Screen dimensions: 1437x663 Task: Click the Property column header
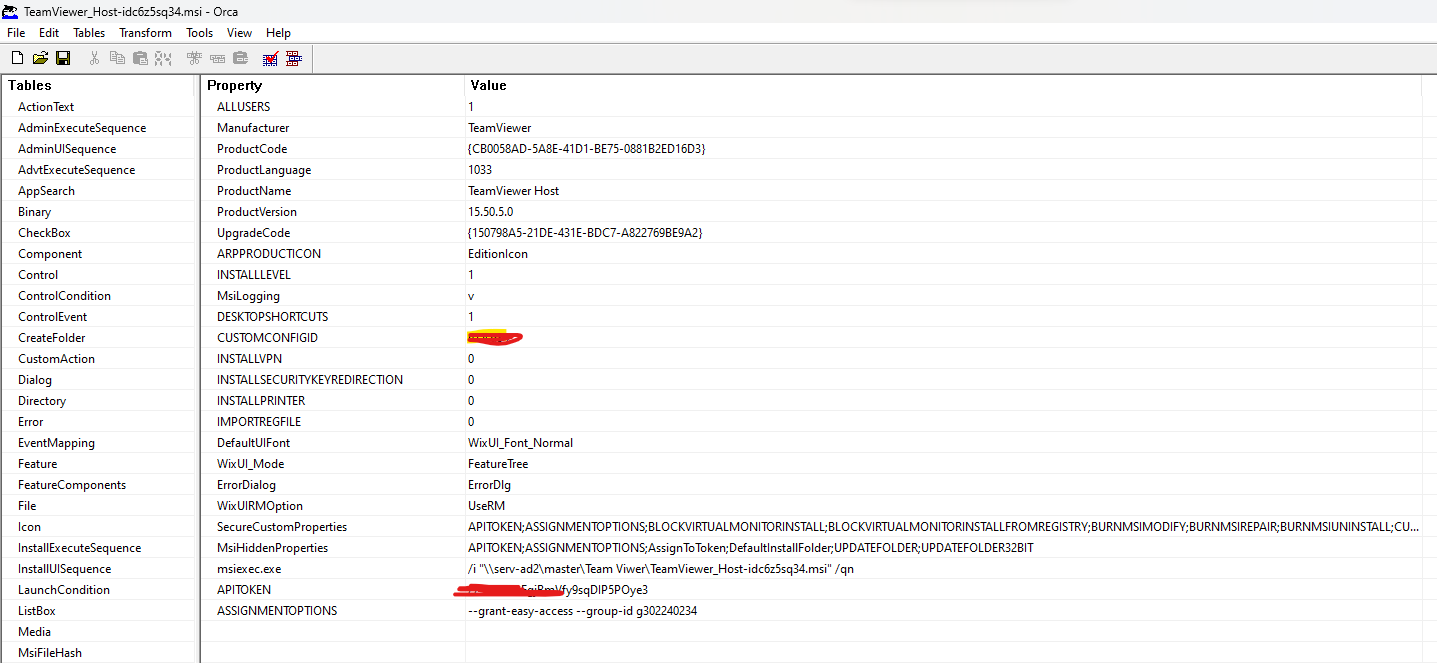(234, 85)
